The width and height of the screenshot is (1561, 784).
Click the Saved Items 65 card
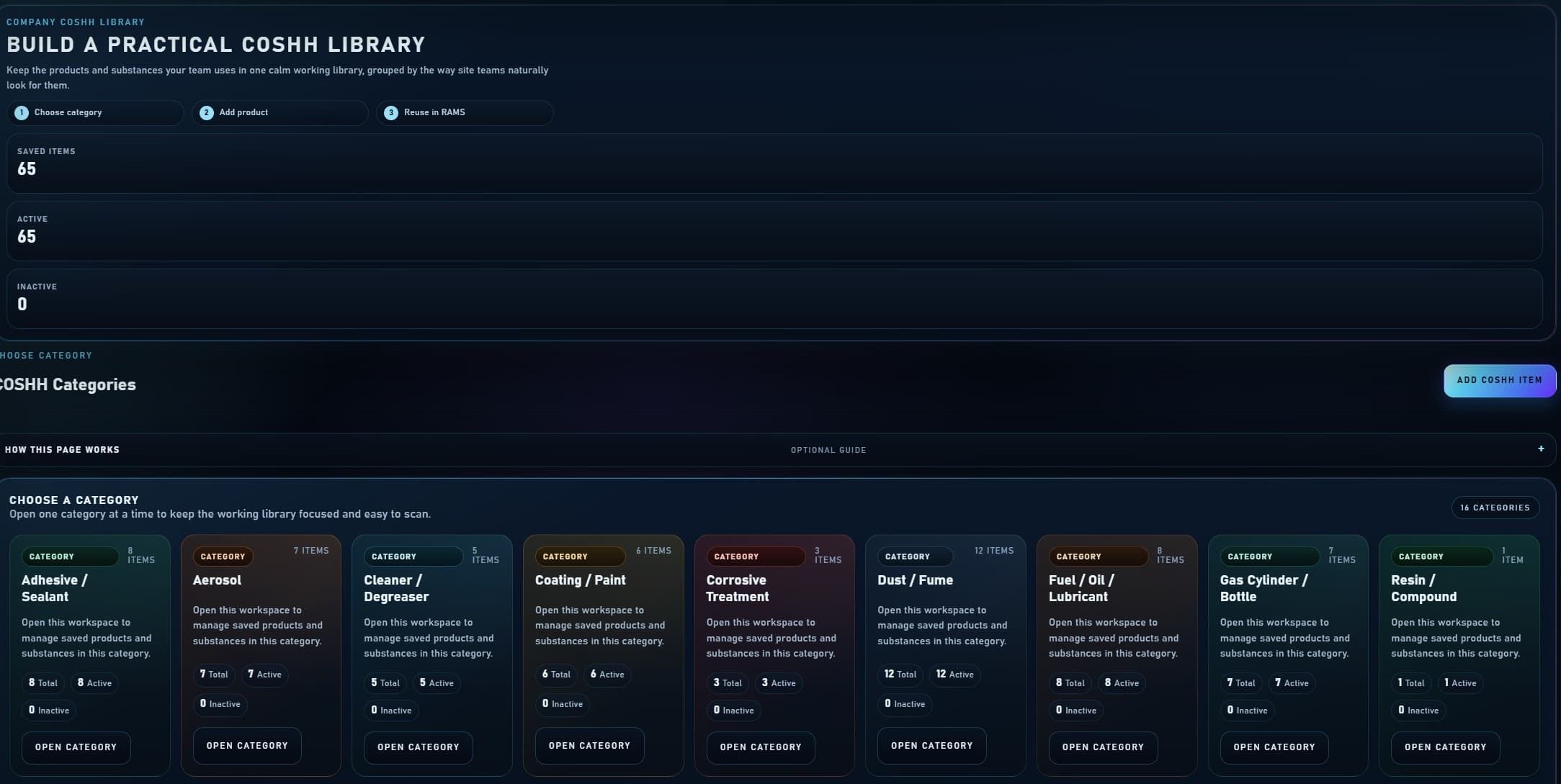[x=774, y=163]
